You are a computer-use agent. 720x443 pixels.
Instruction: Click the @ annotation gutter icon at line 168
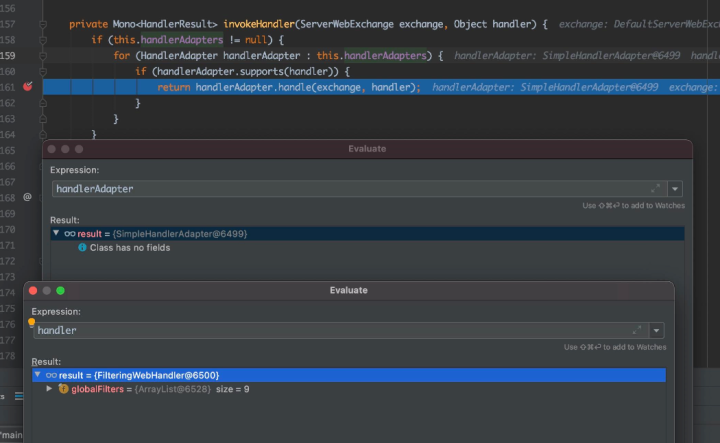[28, 197]
